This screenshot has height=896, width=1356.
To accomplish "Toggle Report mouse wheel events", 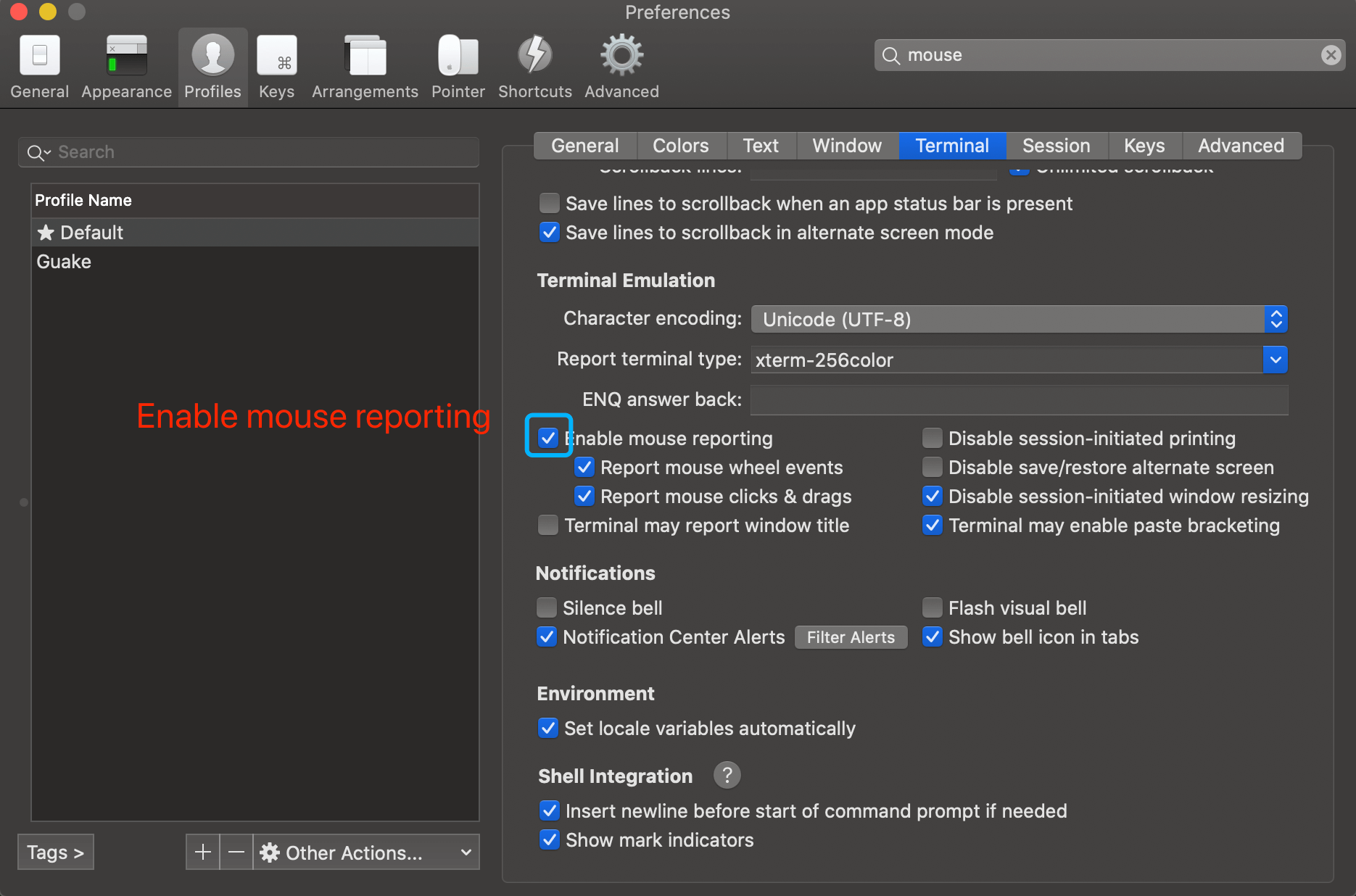I will [x=584, y=467].
